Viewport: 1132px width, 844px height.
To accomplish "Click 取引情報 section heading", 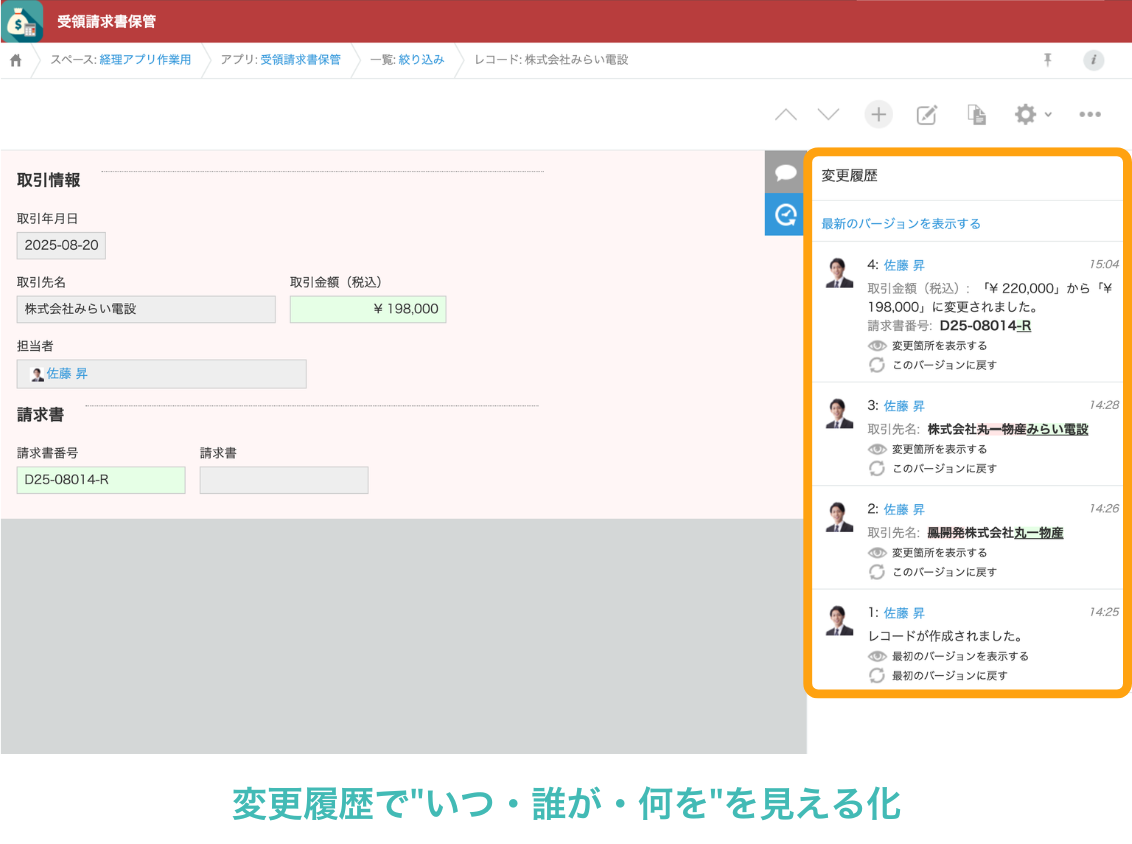I will pos(48,180).
